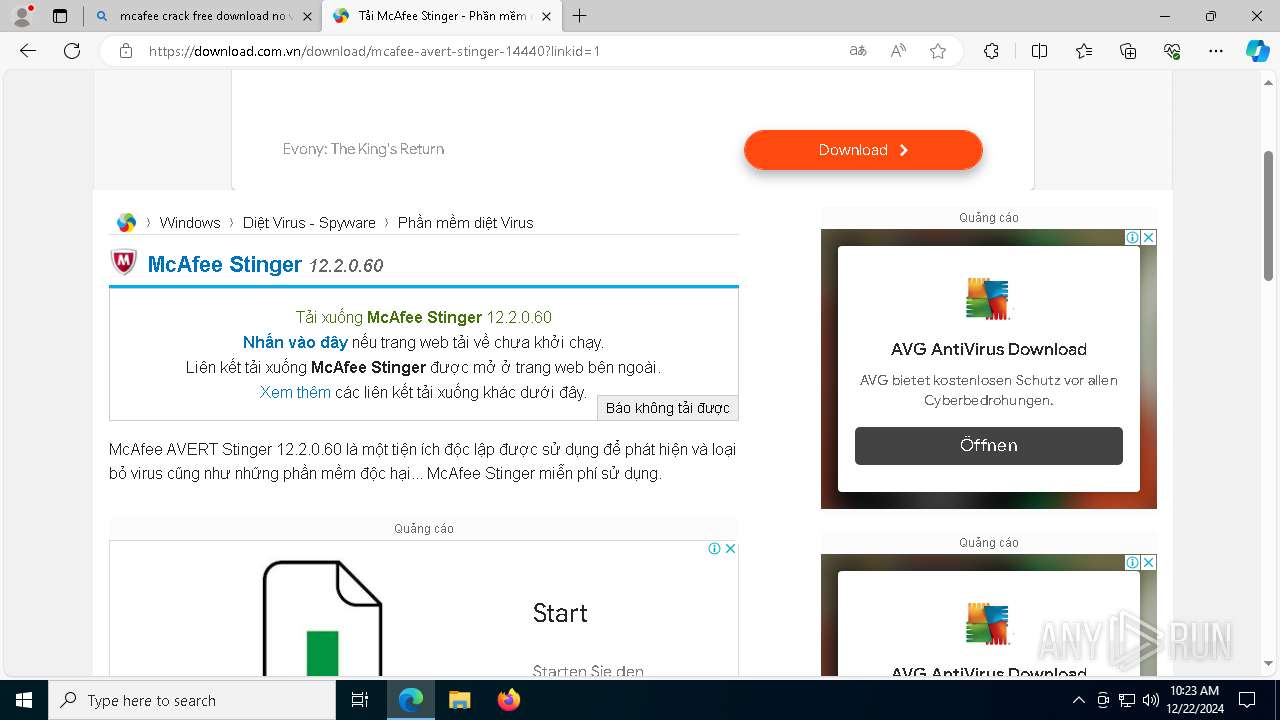The image size is (1280, 720).
Task: Select the Tải McAfee Stinger tab
Action: [x=440, y=16]
